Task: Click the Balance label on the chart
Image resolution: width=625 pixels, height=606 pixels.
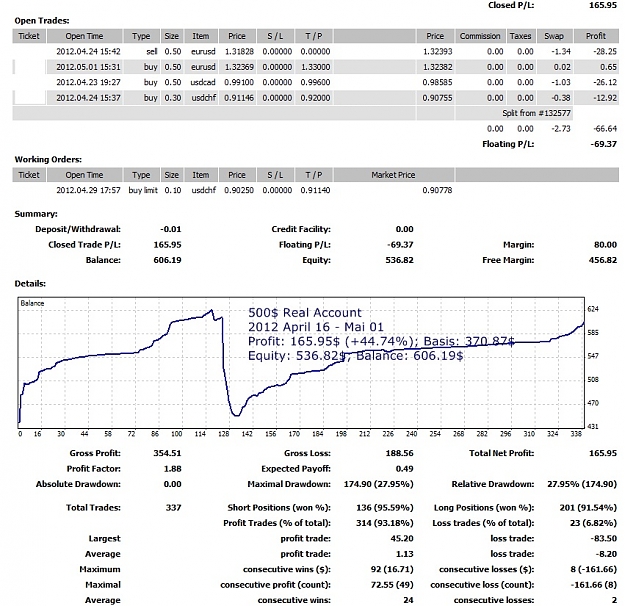Action: pos(32,303)
